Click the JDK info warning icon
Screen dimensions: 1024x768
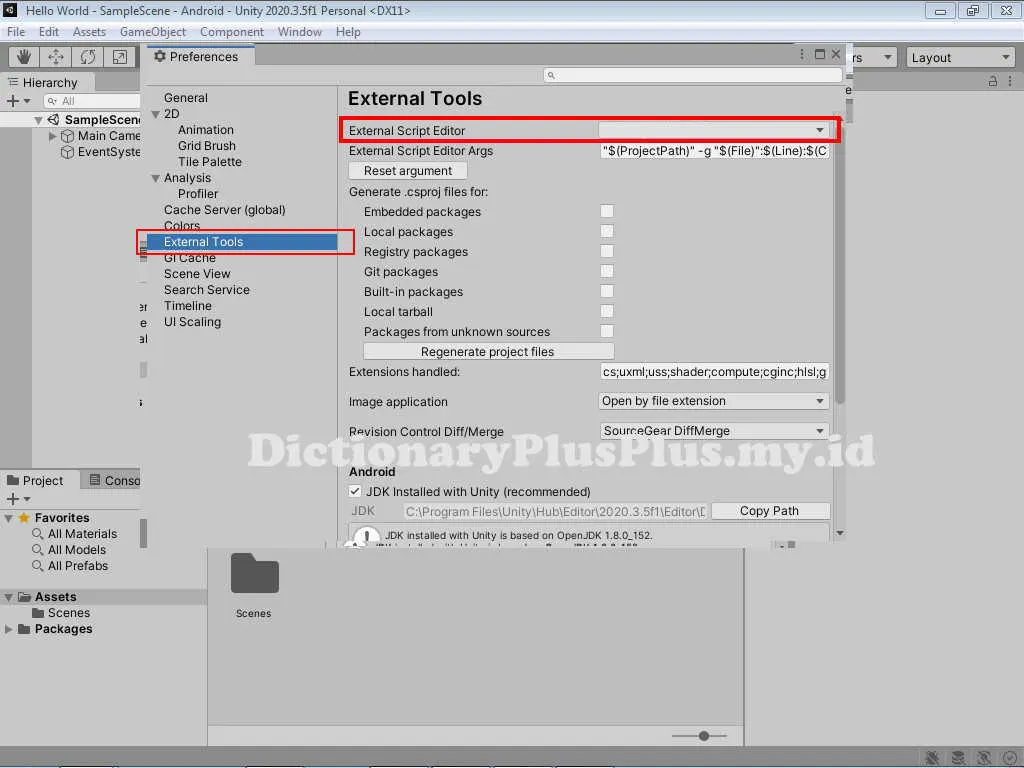click(x=367, y=537)
